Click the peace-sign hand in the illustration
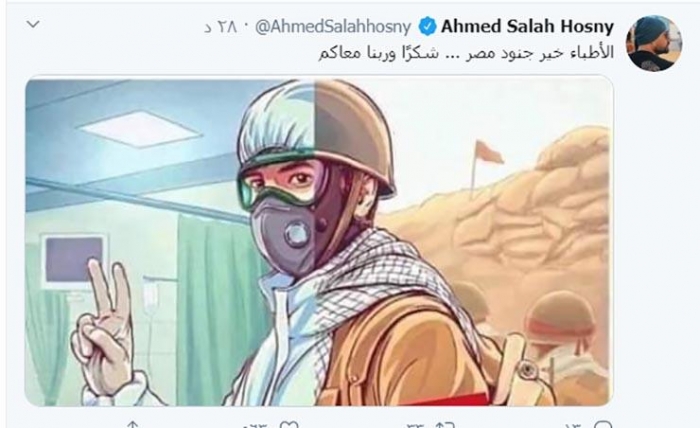Viewport: 700px width, 428px height. [x=104, y=327]
